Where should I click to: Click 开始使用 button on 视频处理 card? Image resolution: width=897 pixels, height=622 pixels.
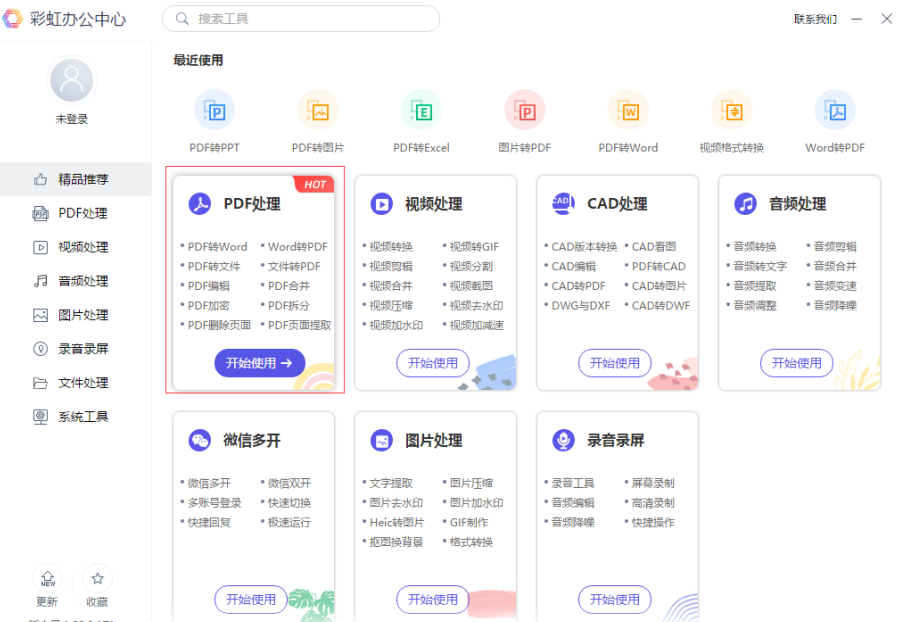[x=433, y=363]
